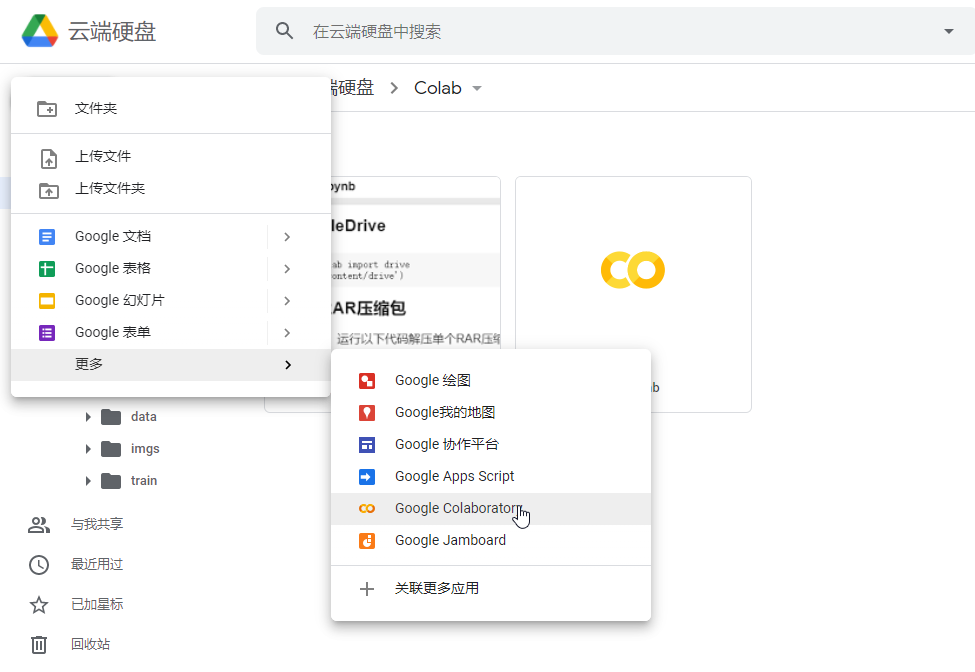Select Google Jamboard from submenu
Image resolution: width=975 pixels, height=672 pixels.
pos(491,541)
